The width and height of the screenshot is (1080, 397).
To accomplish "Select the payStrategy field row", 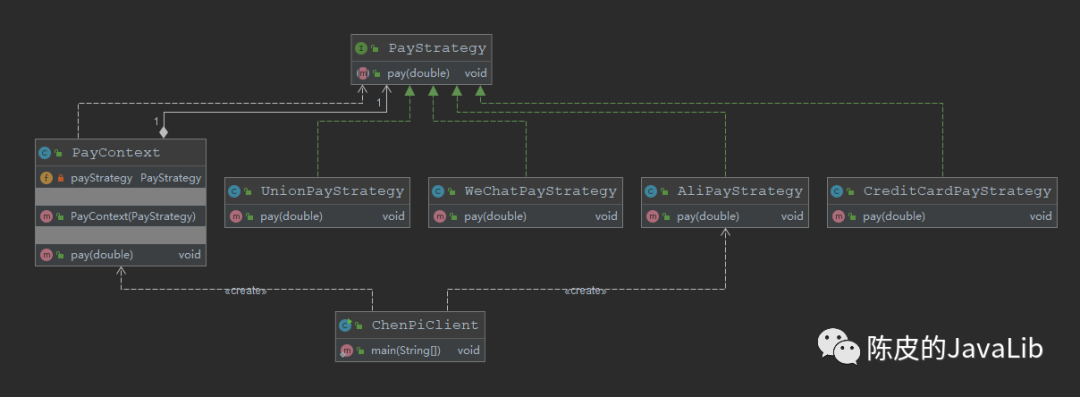I will coord(121,178).
